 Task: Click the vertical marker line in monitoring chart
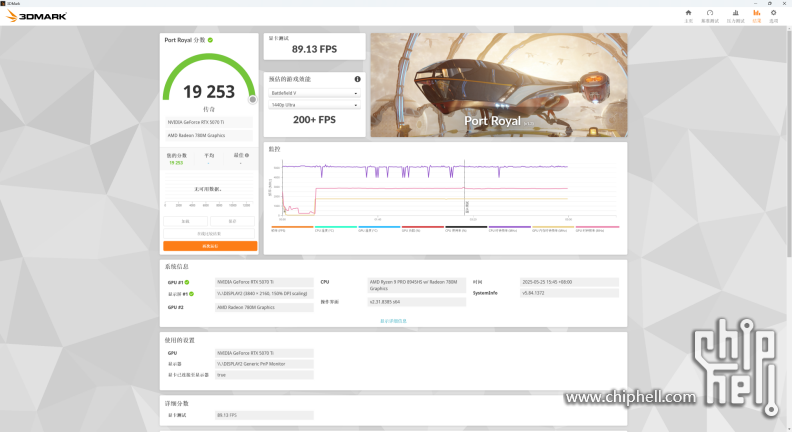pos(465,188)
